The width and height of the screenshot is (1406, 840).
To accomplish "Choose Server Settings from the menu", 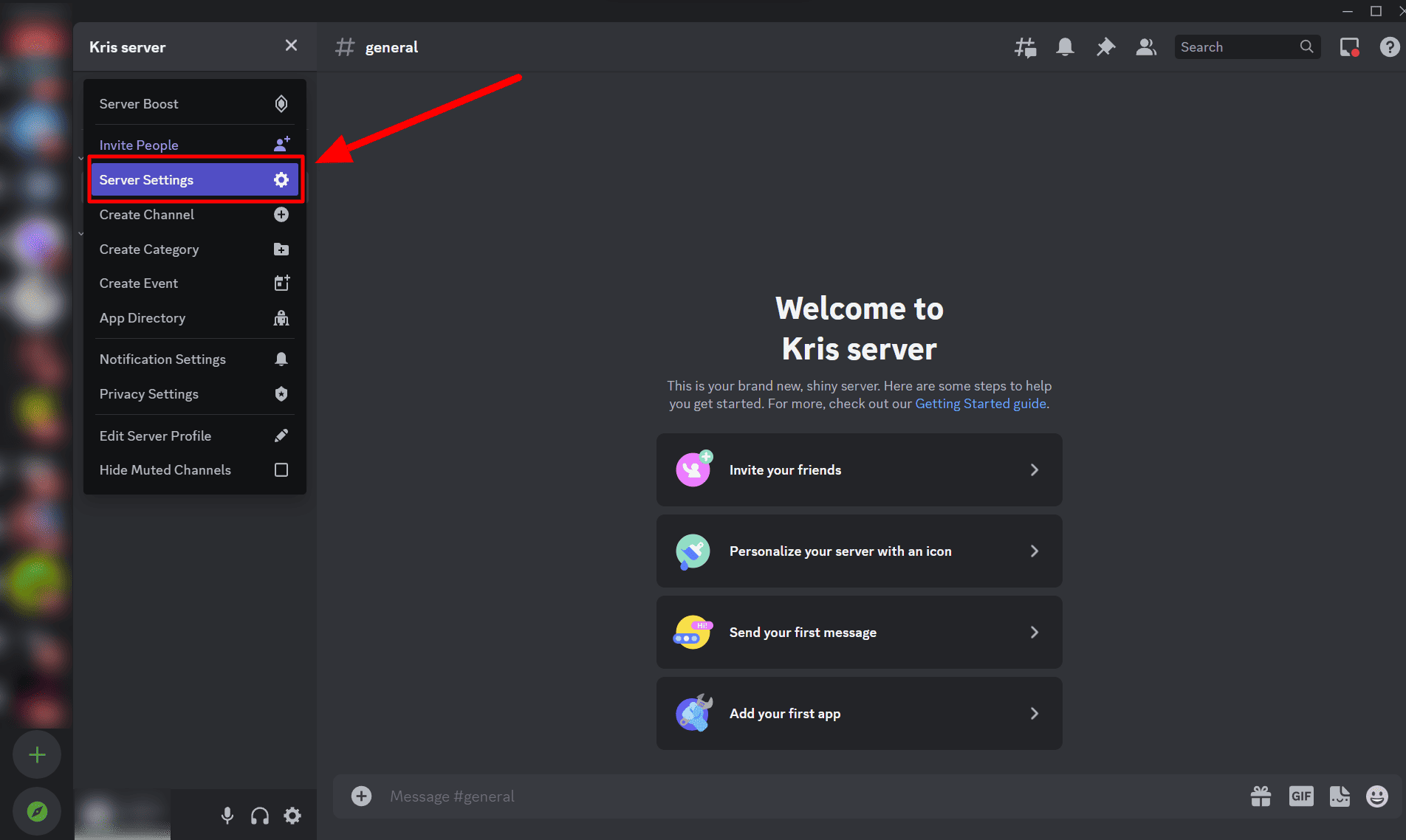I will (195, 179).
